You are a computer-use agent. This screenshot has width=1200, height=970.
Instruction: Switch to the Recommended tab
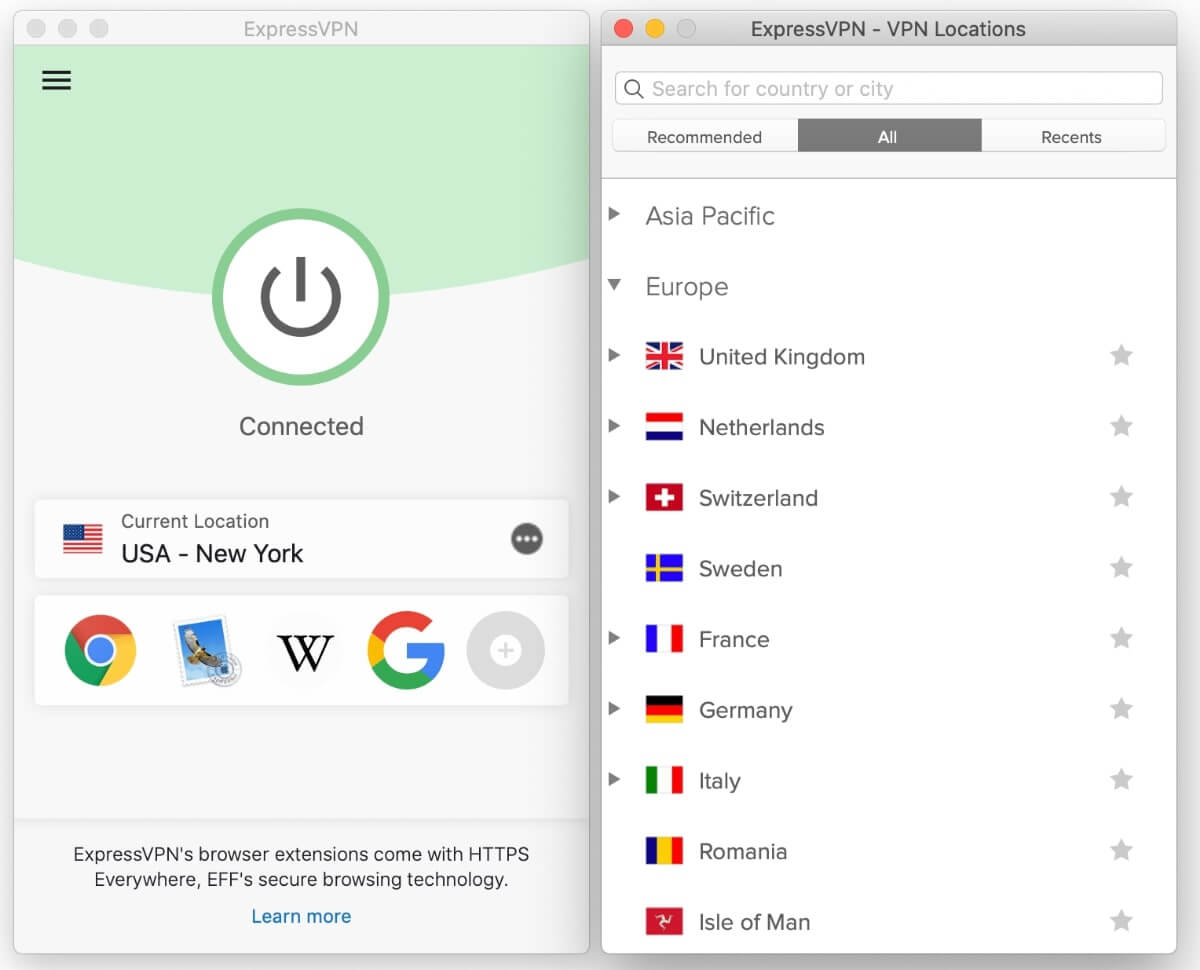coord(704,137)
